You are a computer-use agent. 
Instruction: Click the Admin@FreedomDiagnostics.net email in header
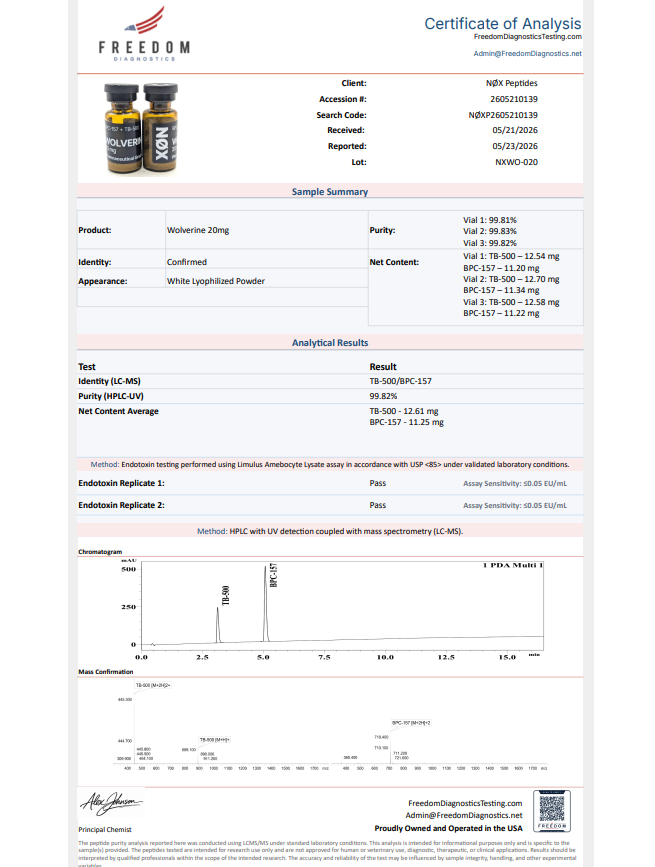[x=527, y=54]
